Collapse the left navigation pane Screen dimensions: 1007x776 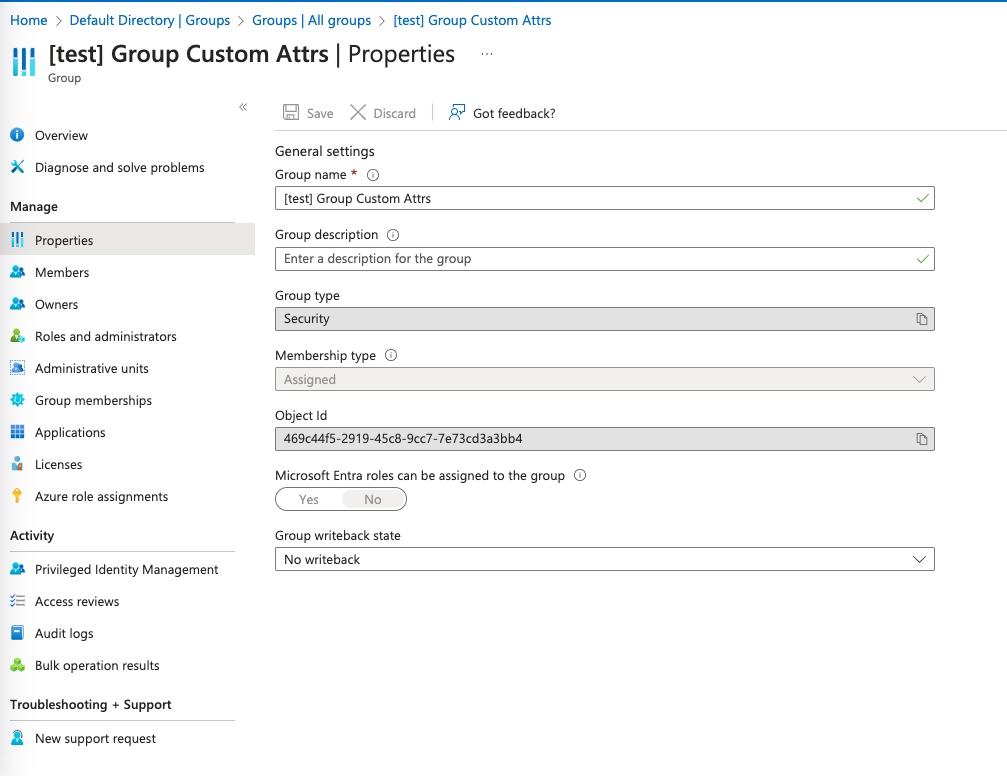coord(243,106)
